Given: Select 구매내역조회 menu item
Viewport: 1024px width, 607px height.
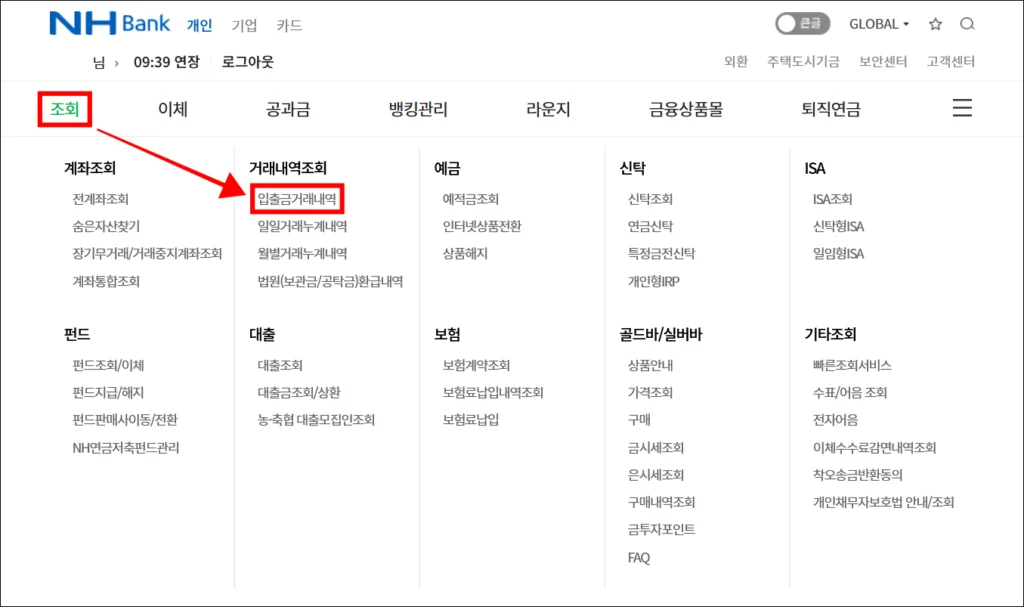Looking at the screenshot, I should pos(661,502).
